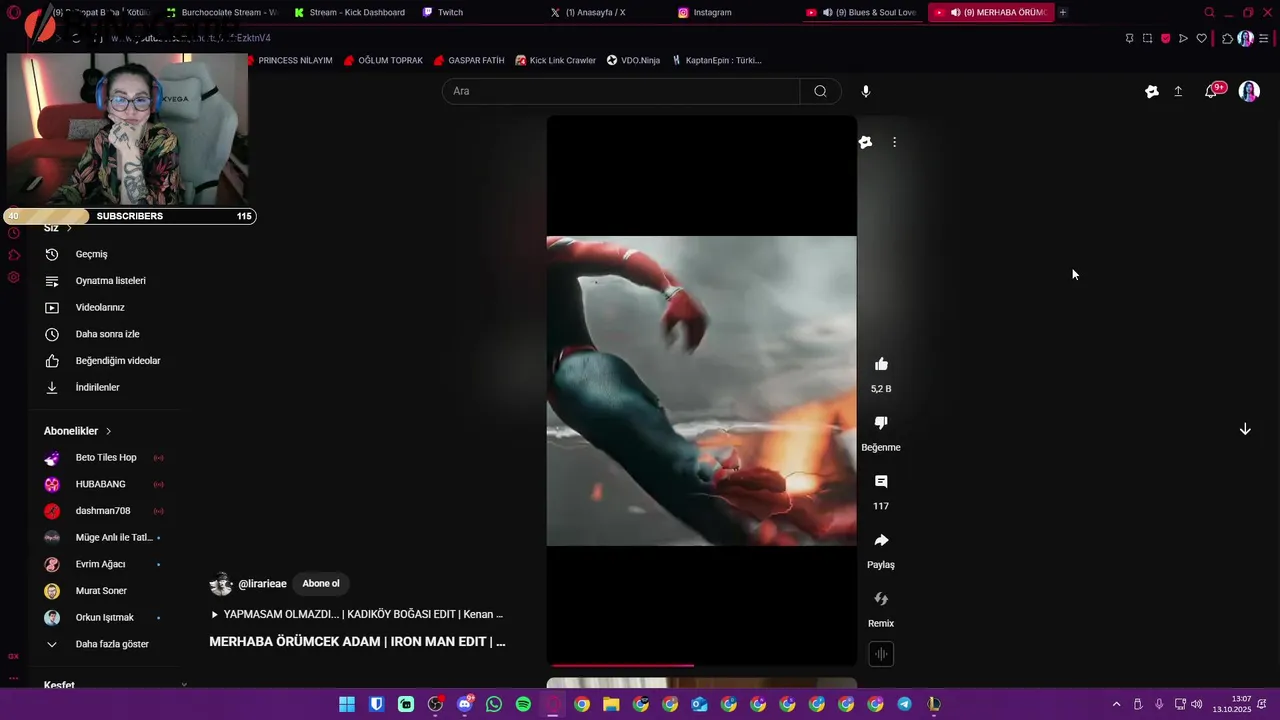Switch to the Stream - Kick Dashboard tab
This screenshot has width=1280, height=720.
350,13
